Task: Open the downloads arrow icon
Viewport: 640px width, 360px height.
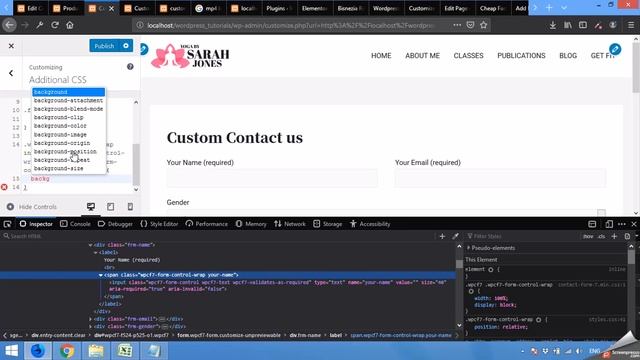Action: point(553,25)
